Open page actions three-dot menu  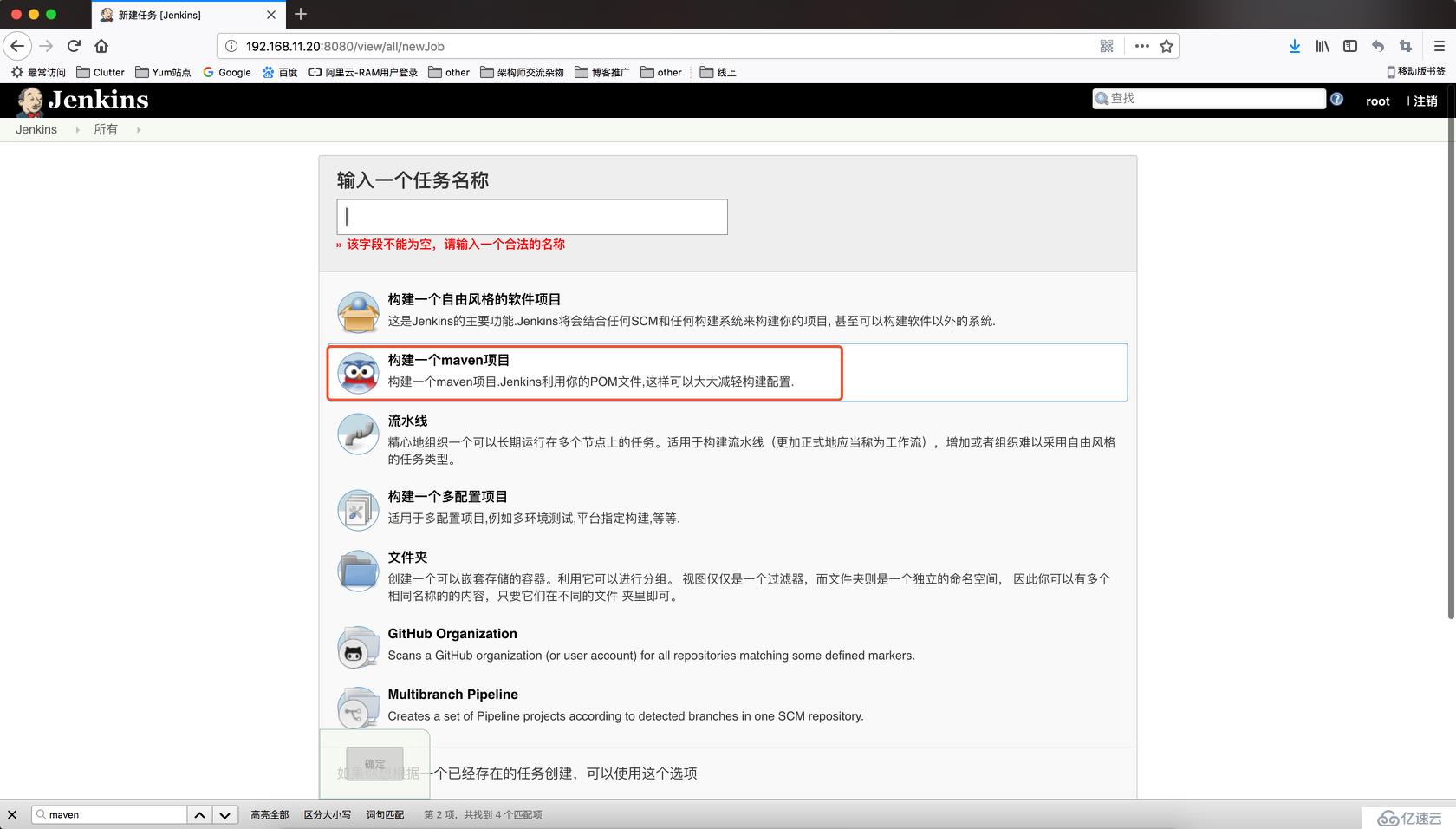pos(1142,46)
